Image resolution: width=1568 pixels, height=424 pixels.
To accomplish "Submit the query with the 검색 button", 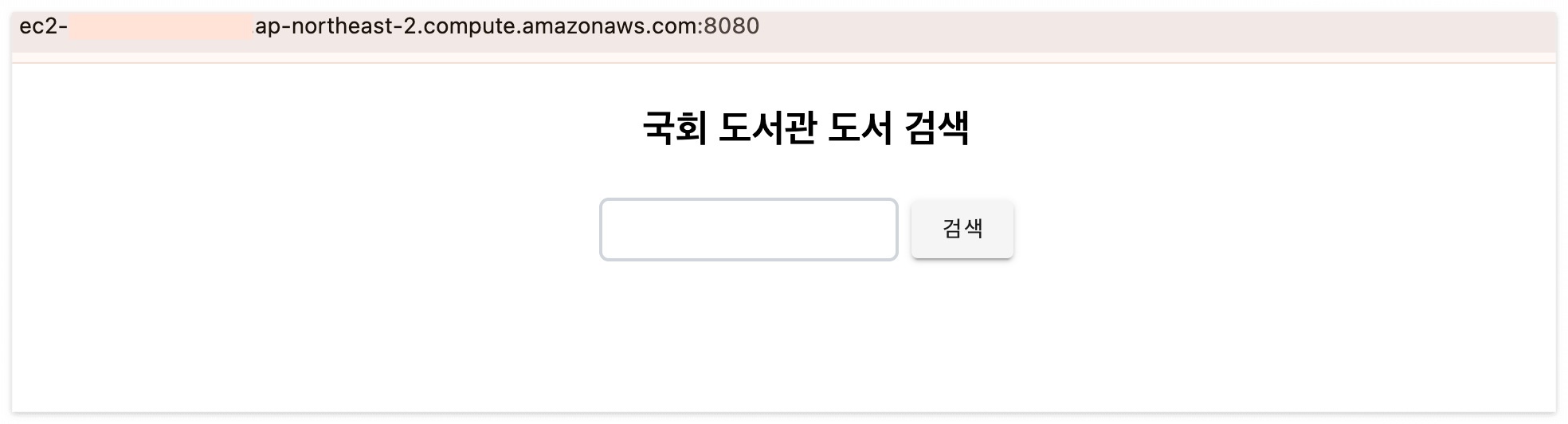I will click(x=962, y=230).
